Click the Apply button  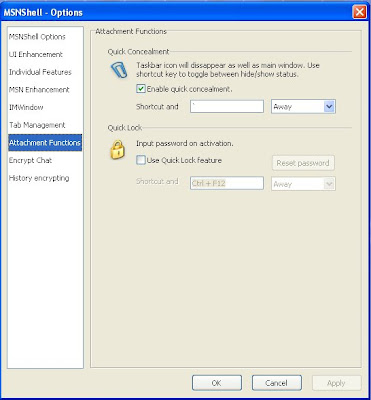click(x=336, y=383)
